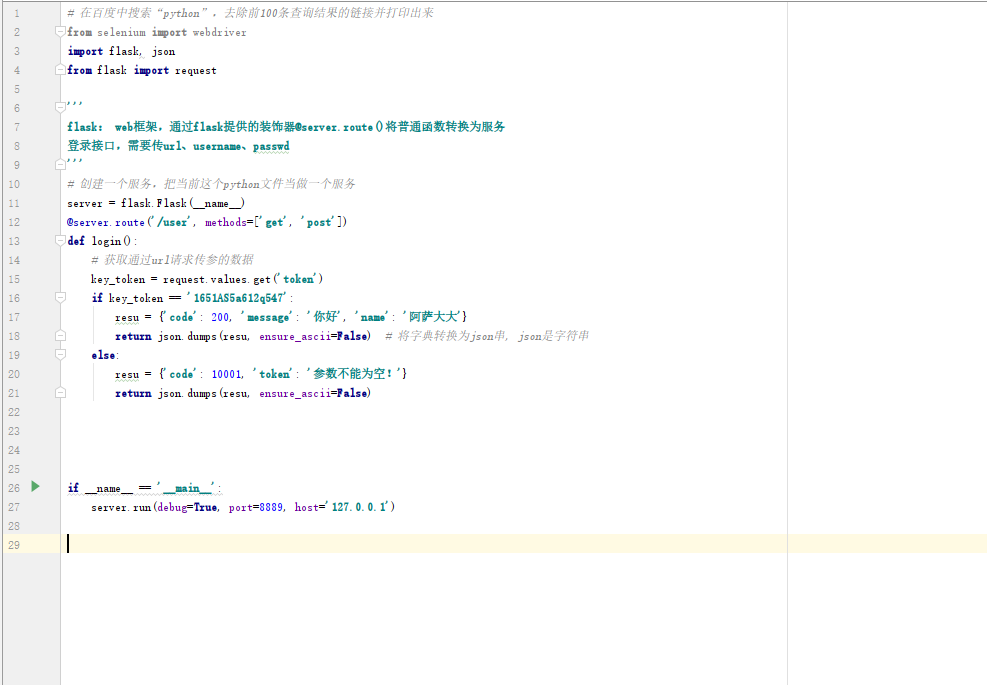Click the number 10001 on line 20
Viewport: 987px width, 685px height.
point(227,375)
